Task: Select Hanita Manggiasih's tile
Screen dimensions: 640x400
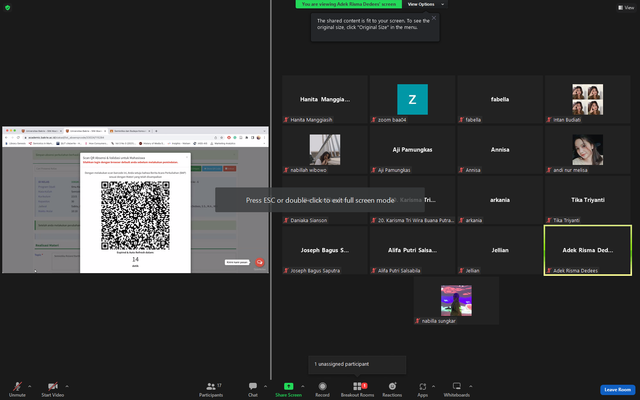Action: (325, 99)
